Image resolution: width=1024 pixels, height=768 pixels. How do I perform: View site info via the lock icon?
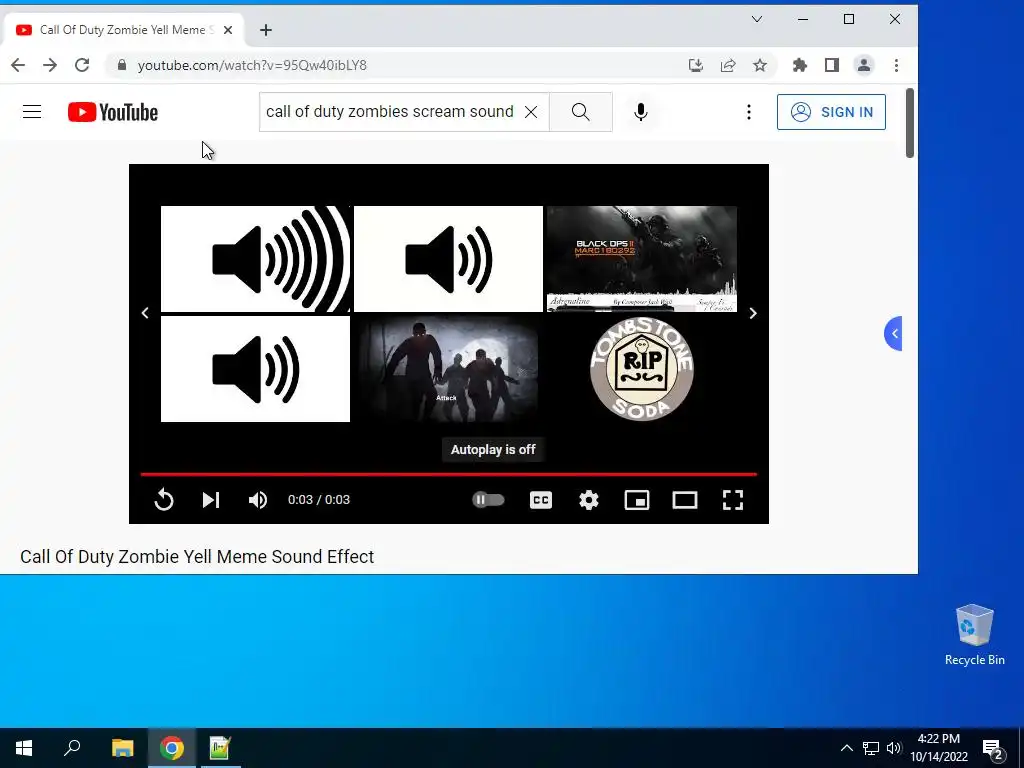click(121, 65)
